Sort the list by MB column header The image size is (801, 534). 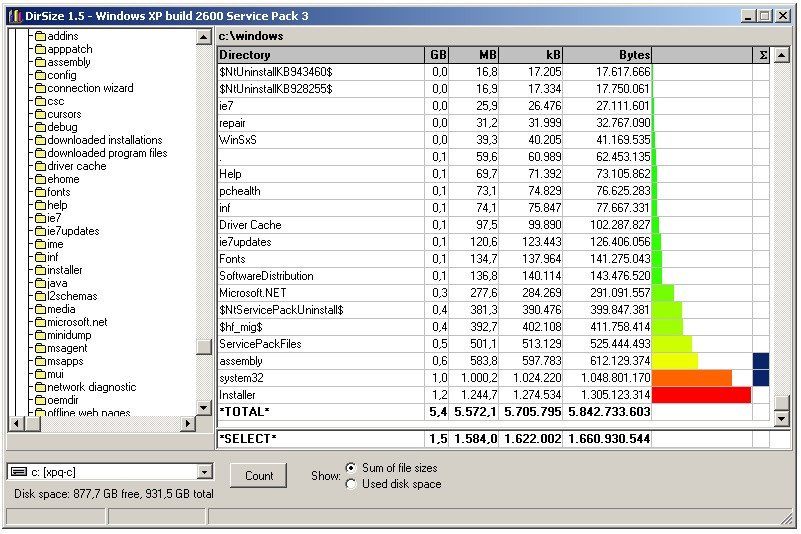pyautogui.click(x=474, y=55)
